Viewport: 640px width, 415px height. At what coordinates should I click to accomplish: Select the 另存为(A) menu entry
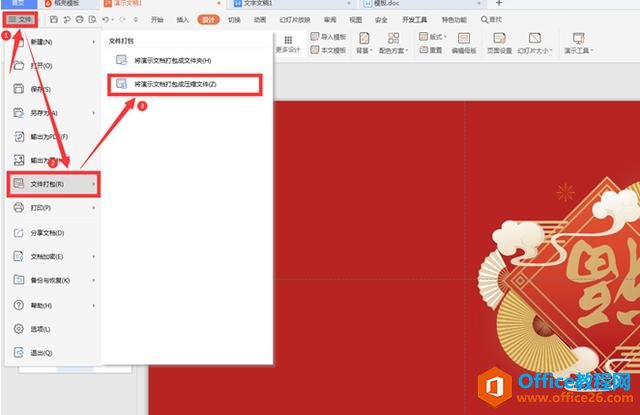53,113
